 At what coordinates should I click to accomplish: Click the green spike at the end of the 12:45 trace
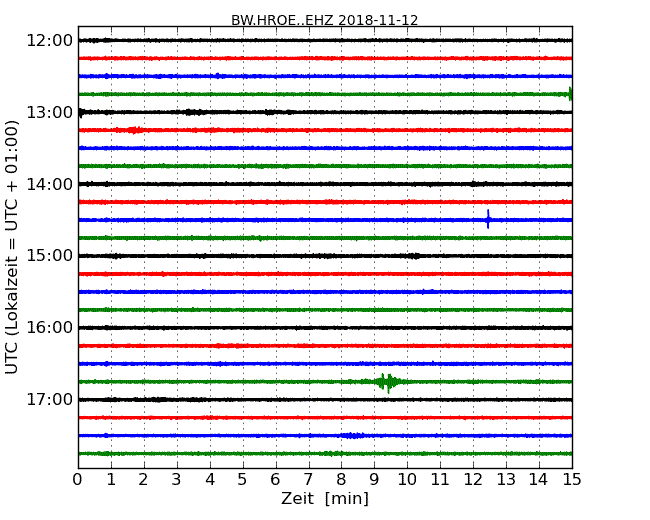coord(570,94)
